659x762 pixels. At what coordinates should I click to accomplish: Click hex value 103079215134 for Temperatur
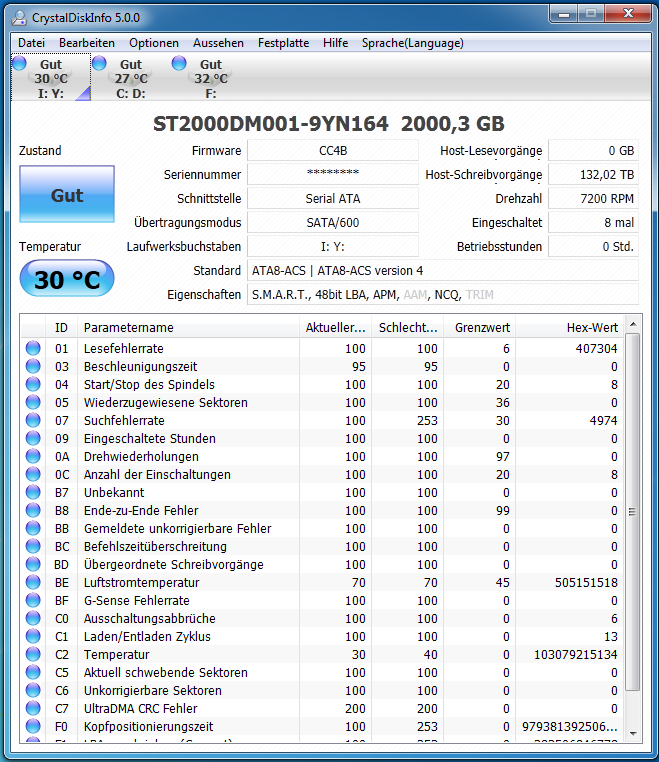tap(576, 654)
